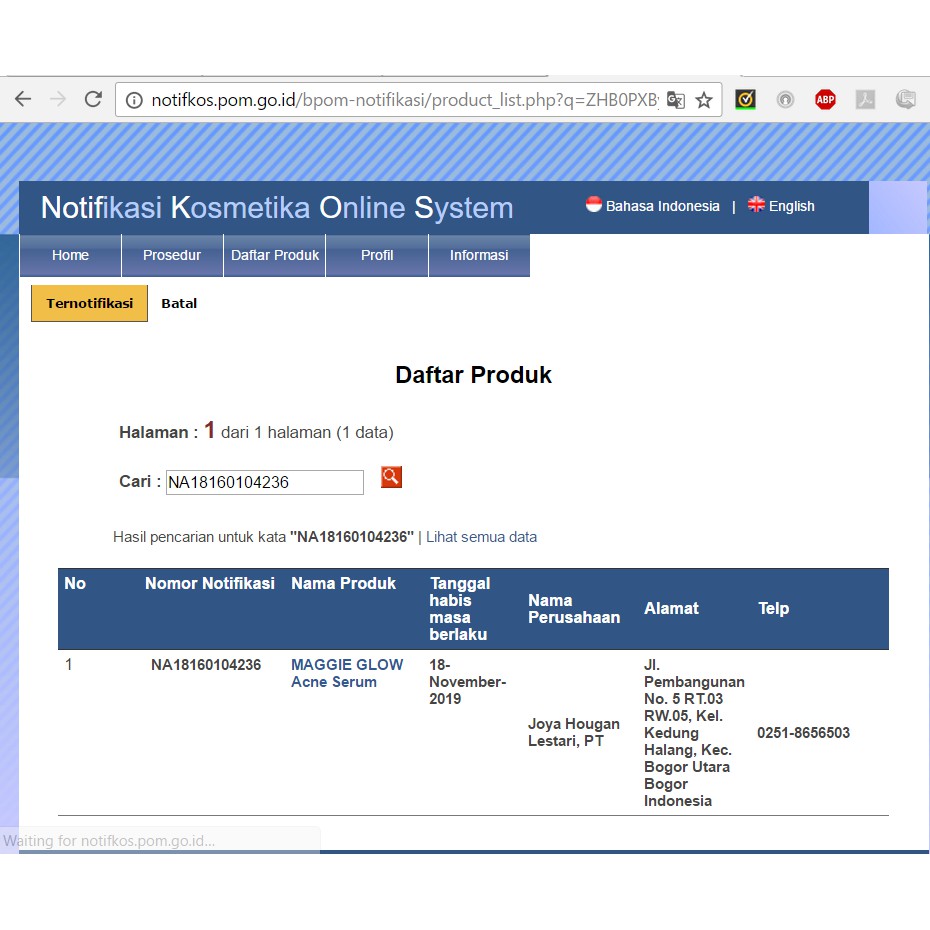
Task: Open the Profil menu item
Action: tap(377, 255)
